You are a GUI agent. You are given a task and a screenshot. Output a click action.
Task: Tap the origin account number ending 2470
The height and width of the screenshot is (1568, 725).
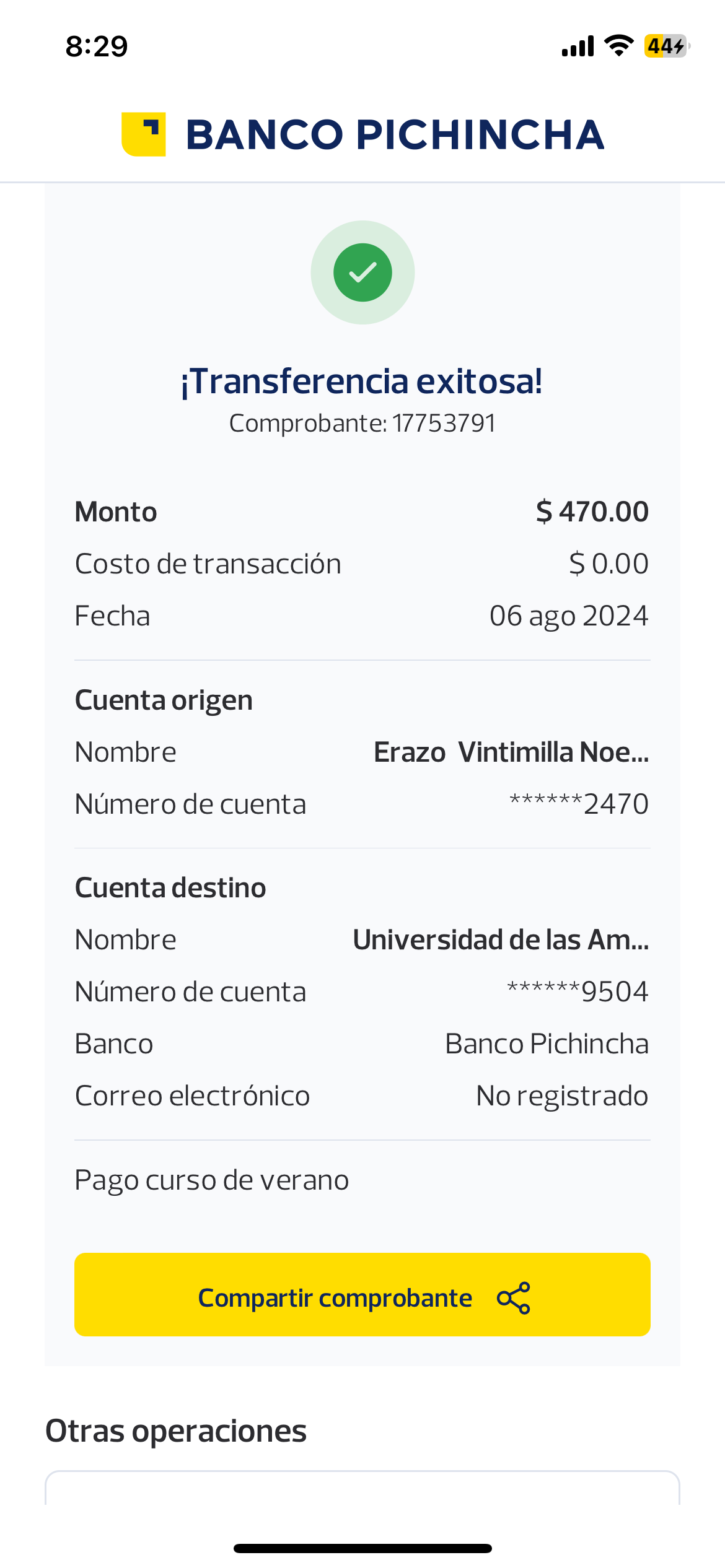click(x=579, y=804)
